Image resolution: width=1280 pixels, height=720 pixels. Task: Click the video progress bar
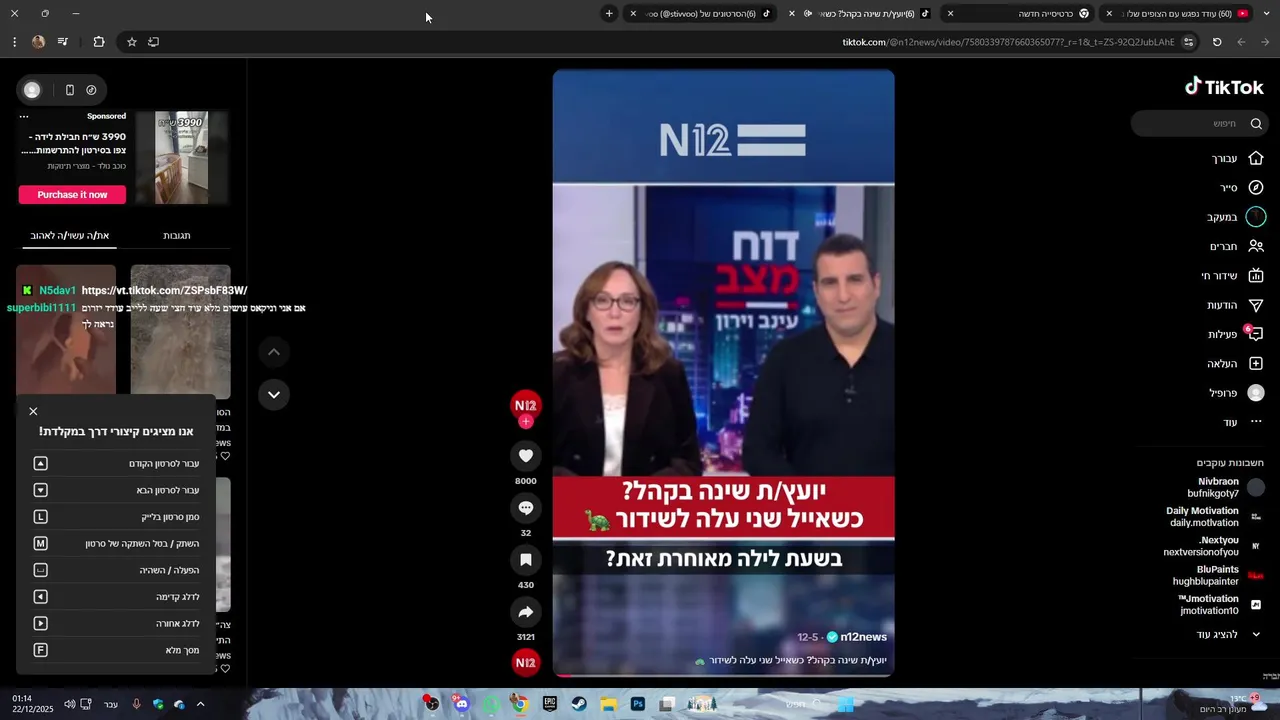723,675
